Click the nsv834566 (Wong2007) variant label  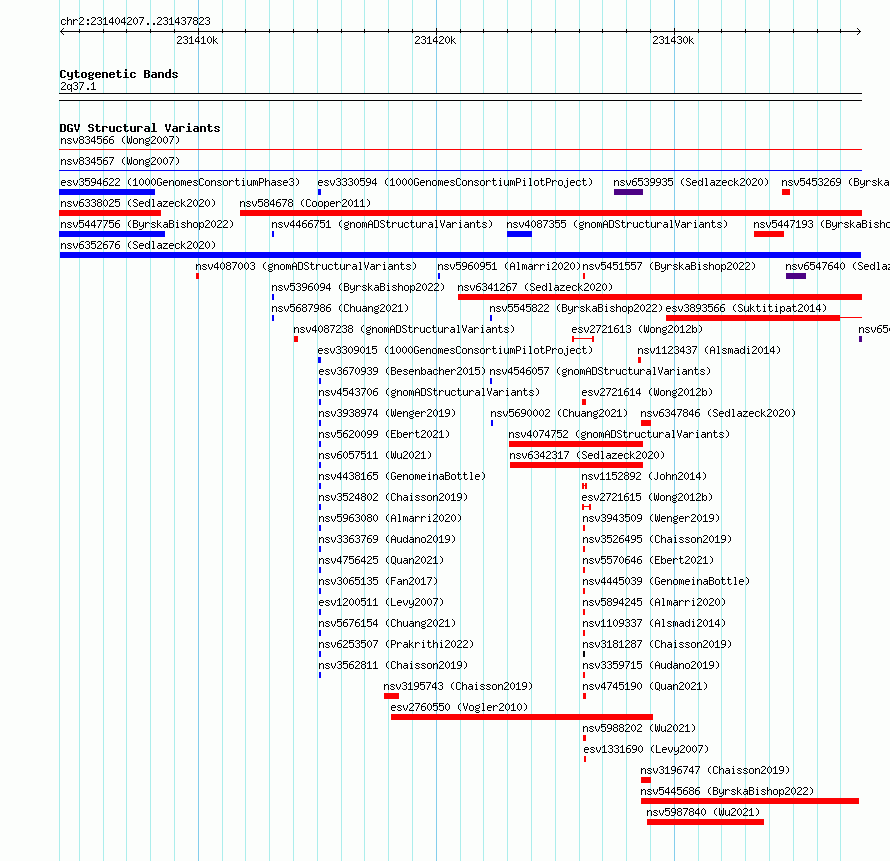(x=120, y=140)
